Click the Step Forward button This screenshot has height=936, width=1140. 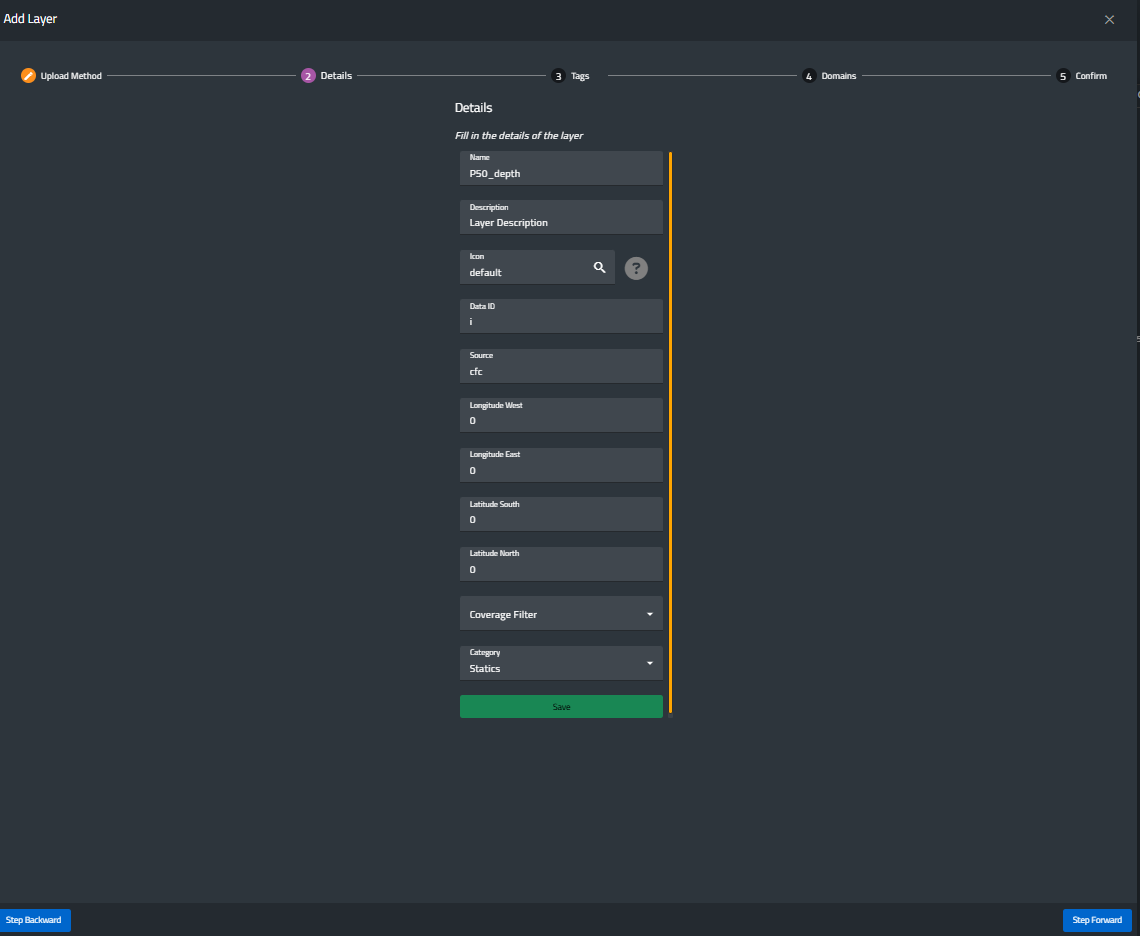1097,920
